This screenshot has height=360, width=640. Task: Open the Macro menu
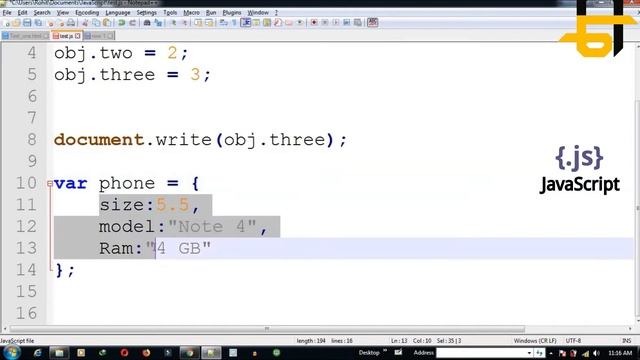pyautogui.click(x=191, y=13)
